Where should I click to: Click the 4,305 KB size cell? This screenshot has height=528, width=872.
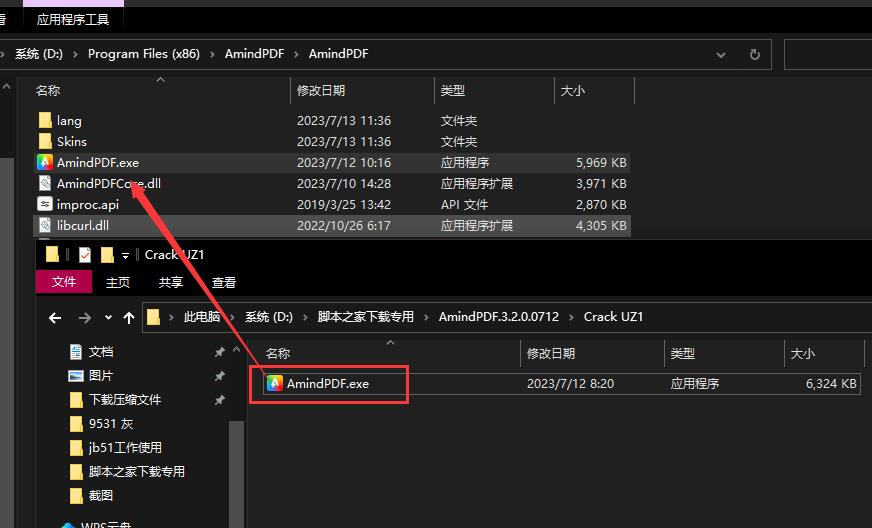tap(601, 226)
